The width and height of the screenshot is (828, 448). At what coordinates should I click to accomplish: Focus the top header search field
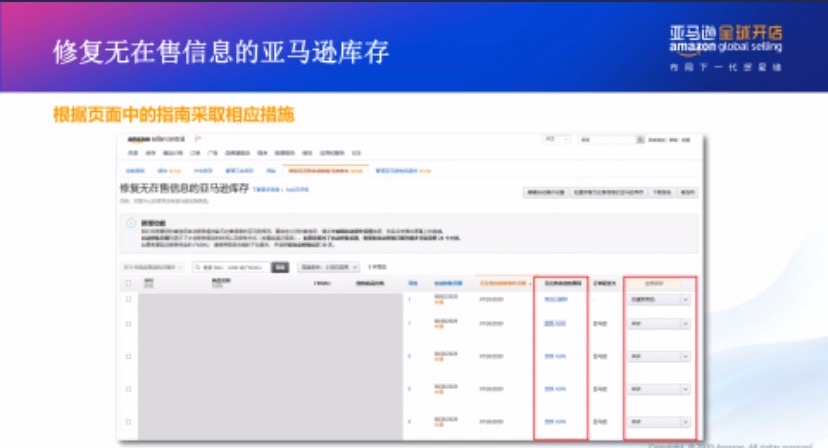tap(607, 139)
